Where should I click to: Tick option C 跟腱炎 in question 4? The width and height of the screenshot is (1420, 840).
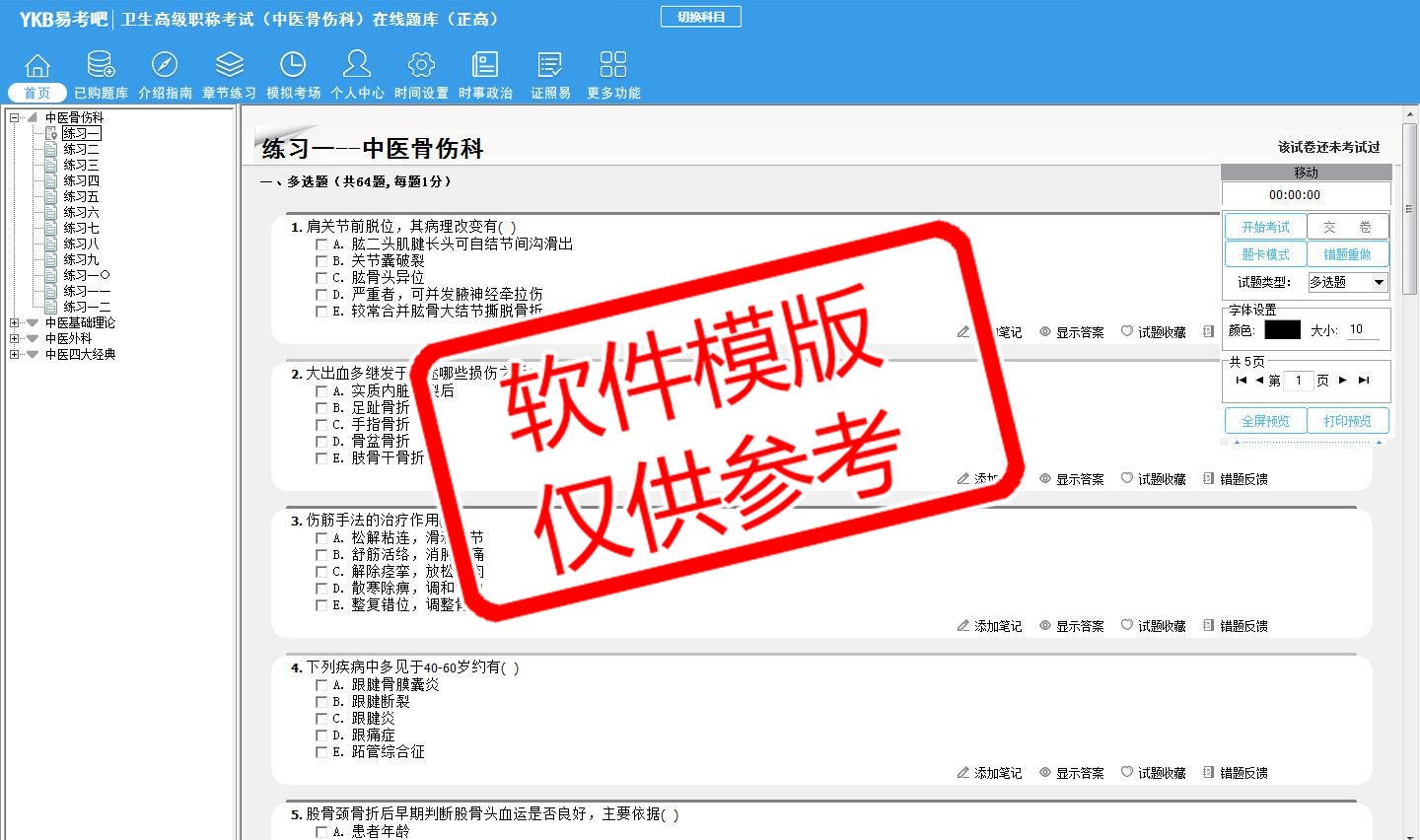pos(321,719)
